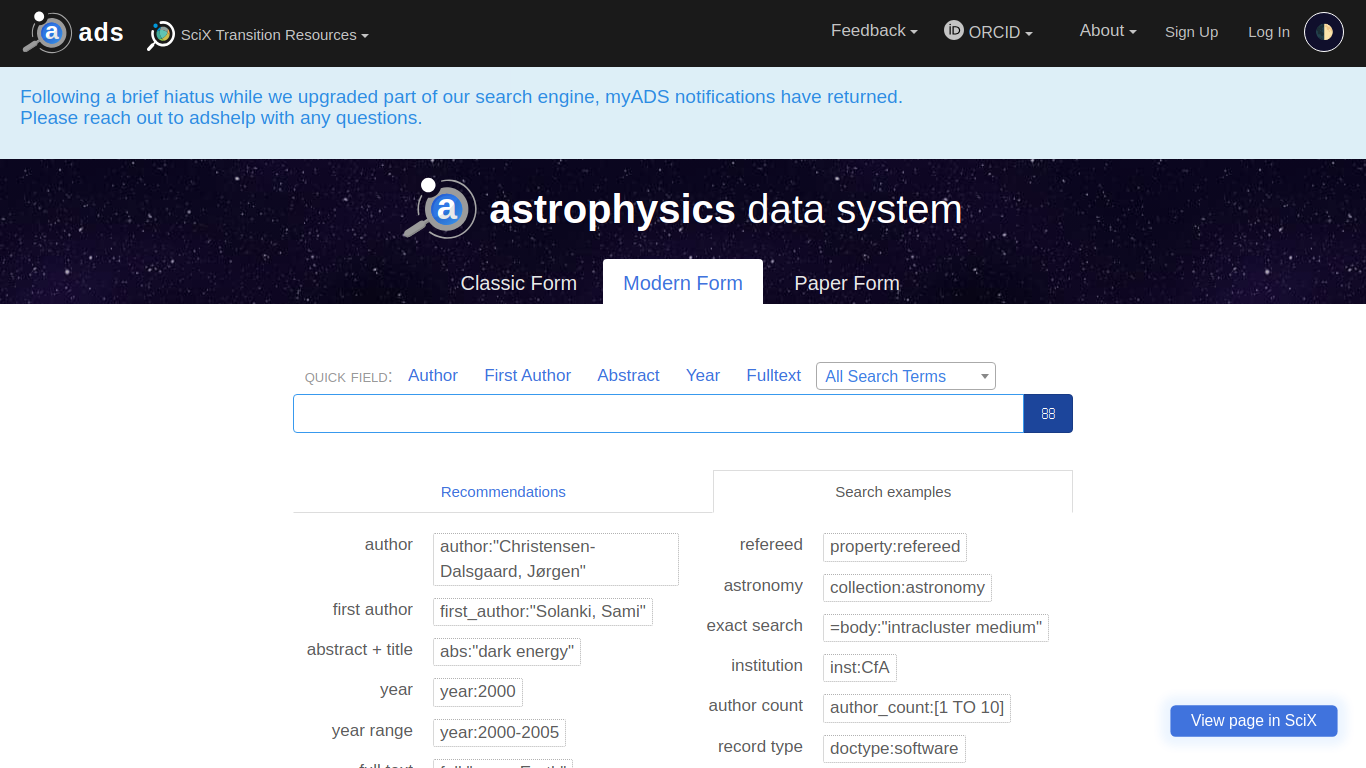
Task: Click the large astrophysics data system logo
Action: tap(683, 209)
